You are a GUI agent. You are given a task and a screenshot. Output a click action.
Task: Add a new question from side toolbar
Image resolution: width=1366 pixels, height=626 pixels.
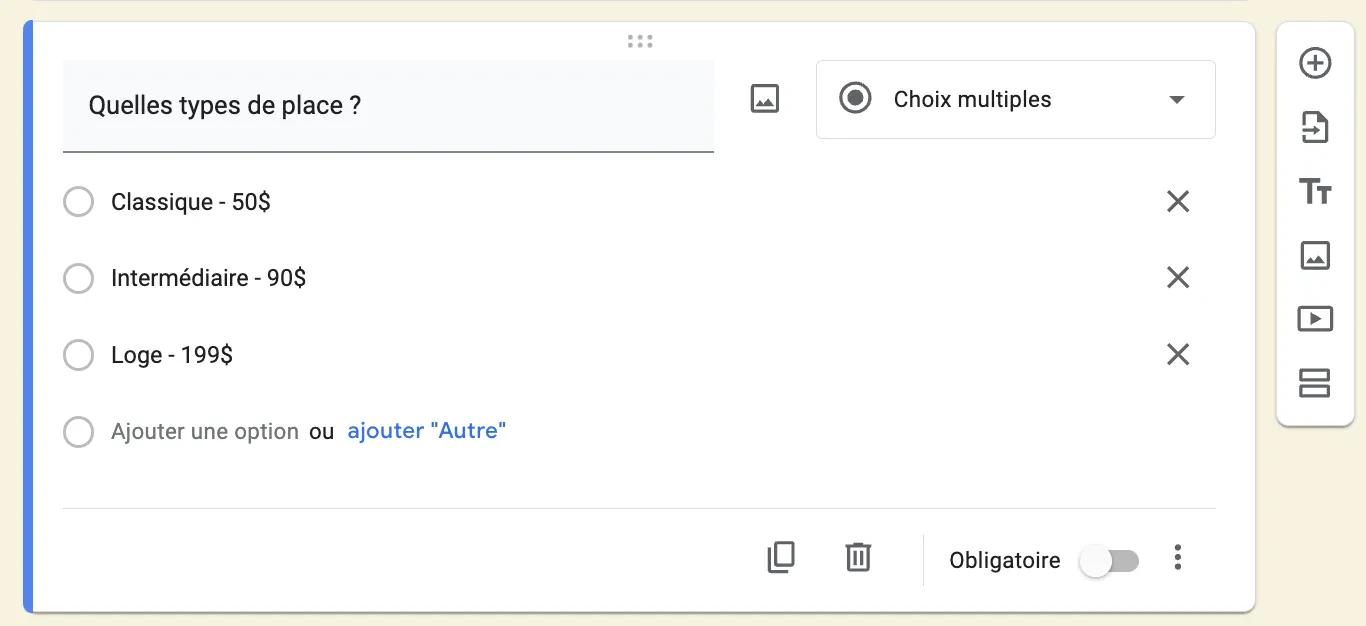coord(1315,64)
